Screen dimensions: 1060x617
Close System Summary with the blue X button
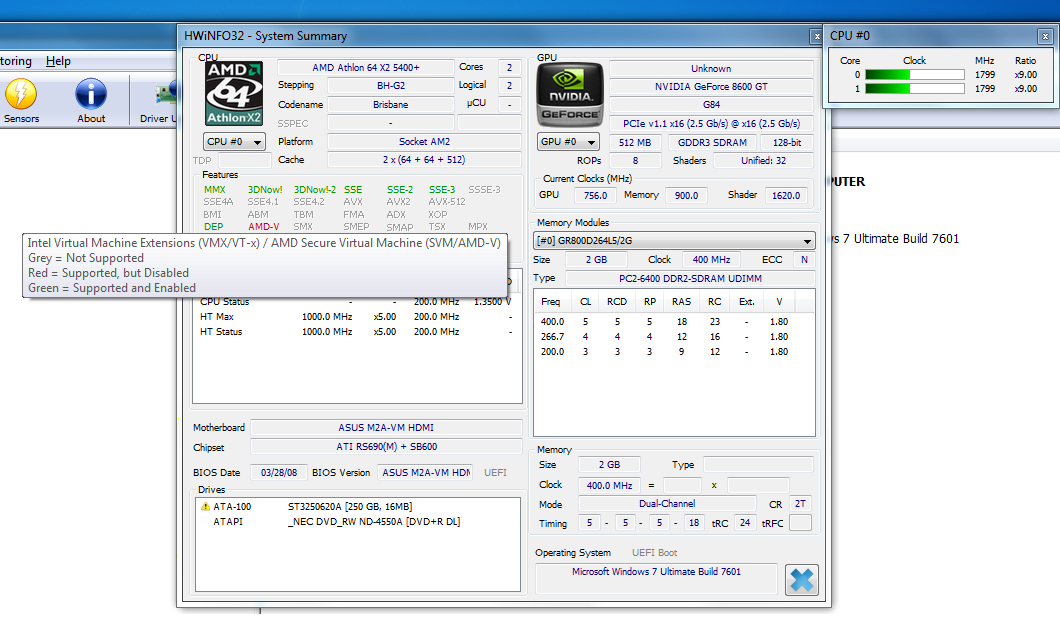coord(802,580)
